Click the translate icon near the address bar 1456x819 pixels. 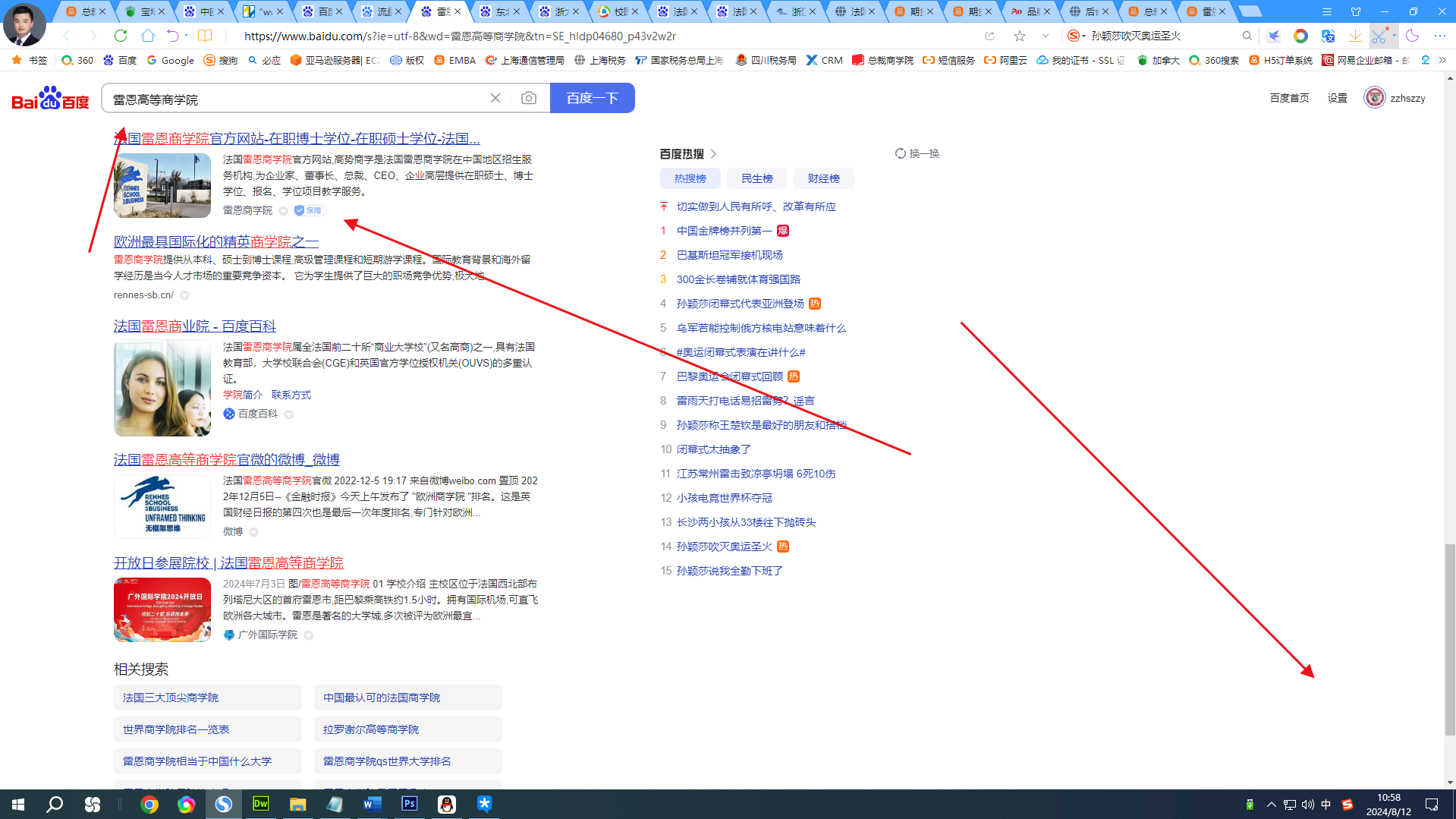pos(1328,36)
